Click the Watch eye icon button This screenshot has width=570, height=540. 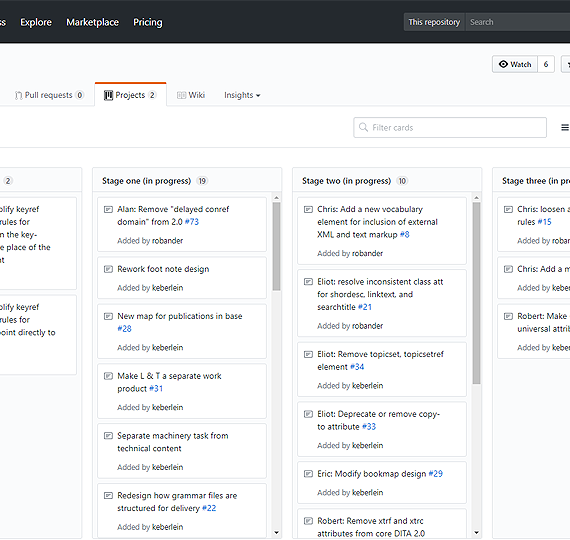pyautogui.click(x=515, y=64)
